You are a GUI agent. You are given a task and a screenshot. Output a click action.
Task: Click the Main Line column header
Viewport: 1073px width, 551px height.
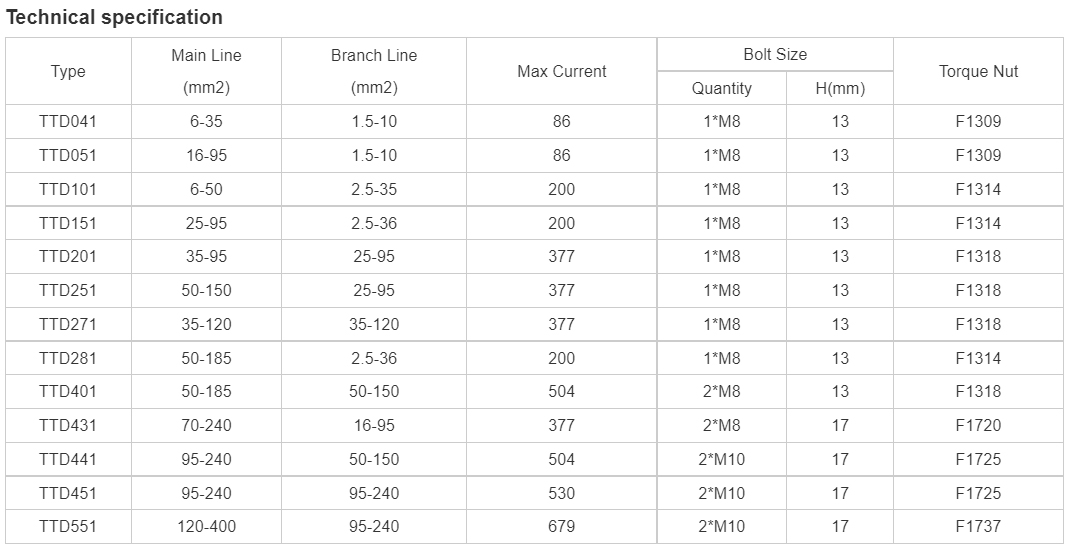point(206,71)
